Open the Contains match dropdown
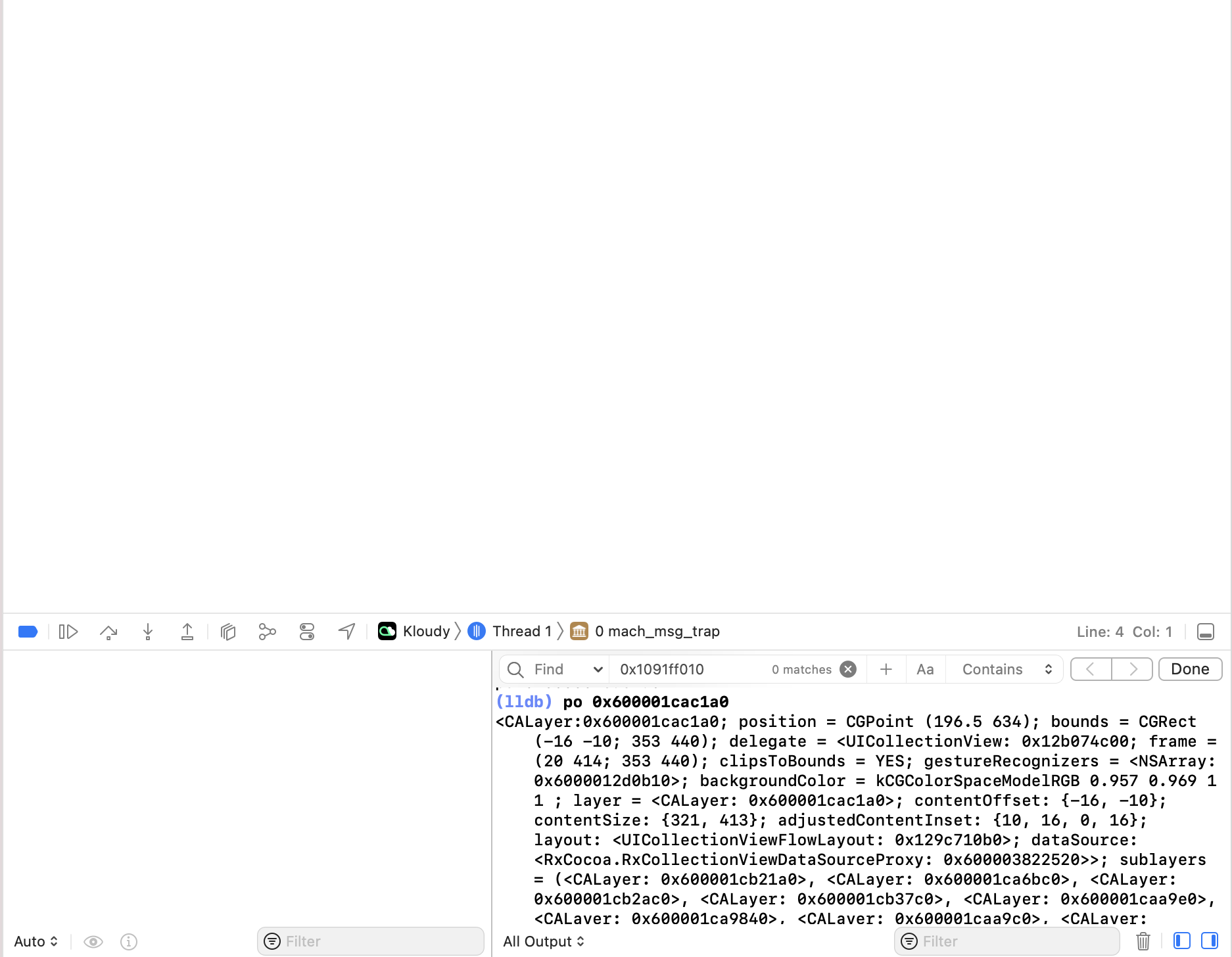The height and width of the screenshot is (957, 1232). pos(1007,670)
